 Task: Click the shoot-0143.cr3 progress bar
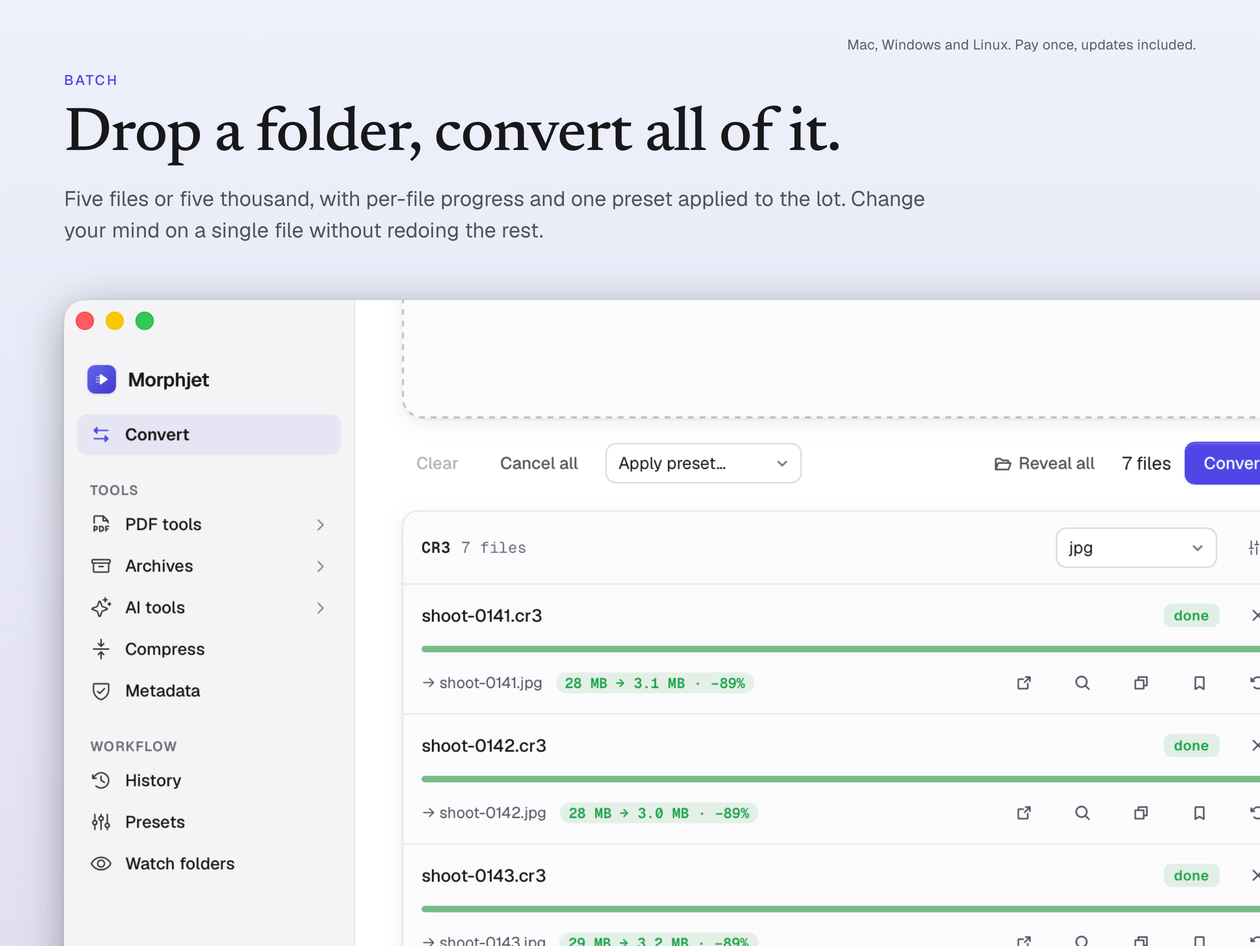pyautogui.click(x=841, y=909)
